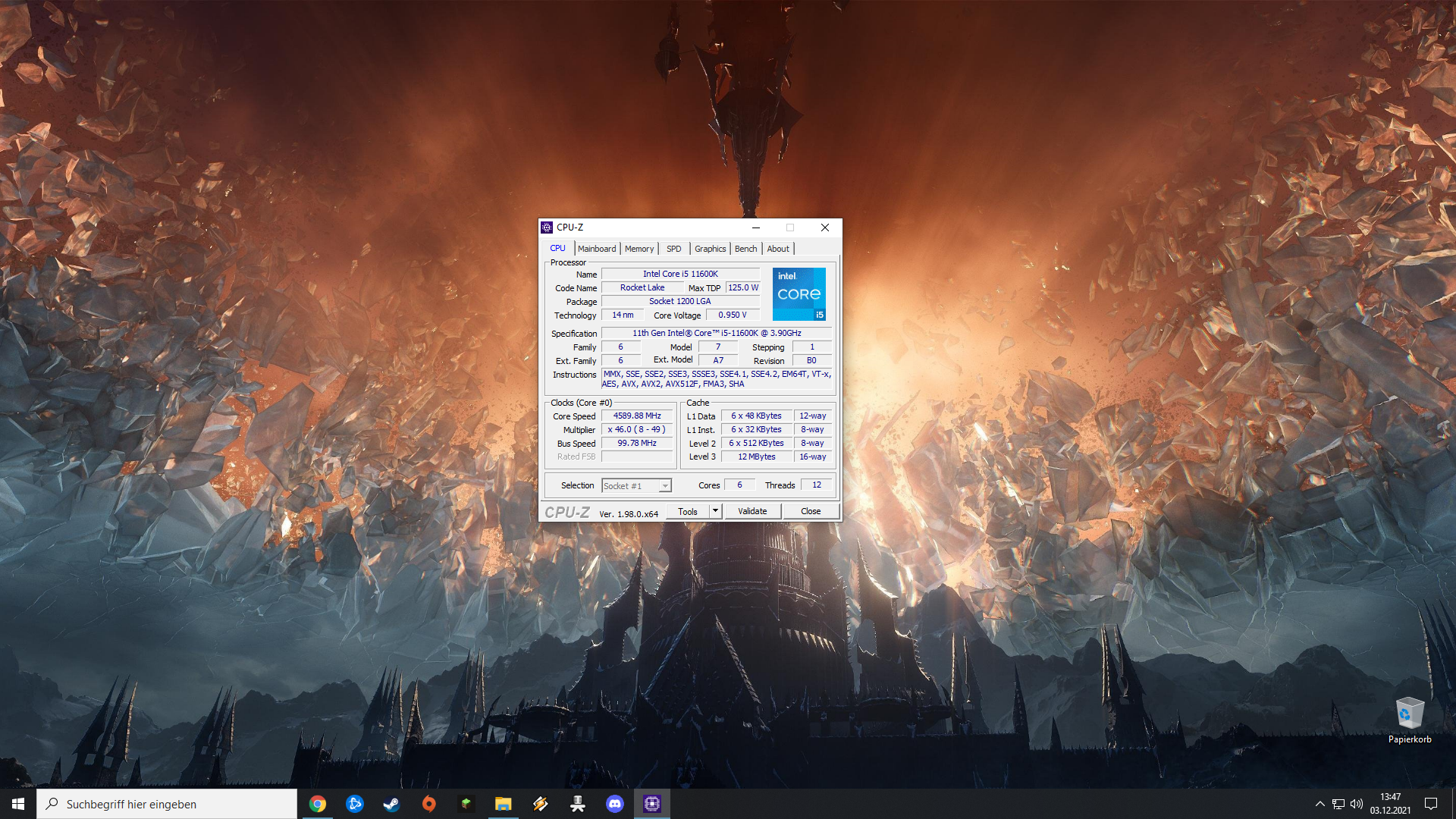
Task: Switch to the Graphics tab
Action: click(710, 249)
